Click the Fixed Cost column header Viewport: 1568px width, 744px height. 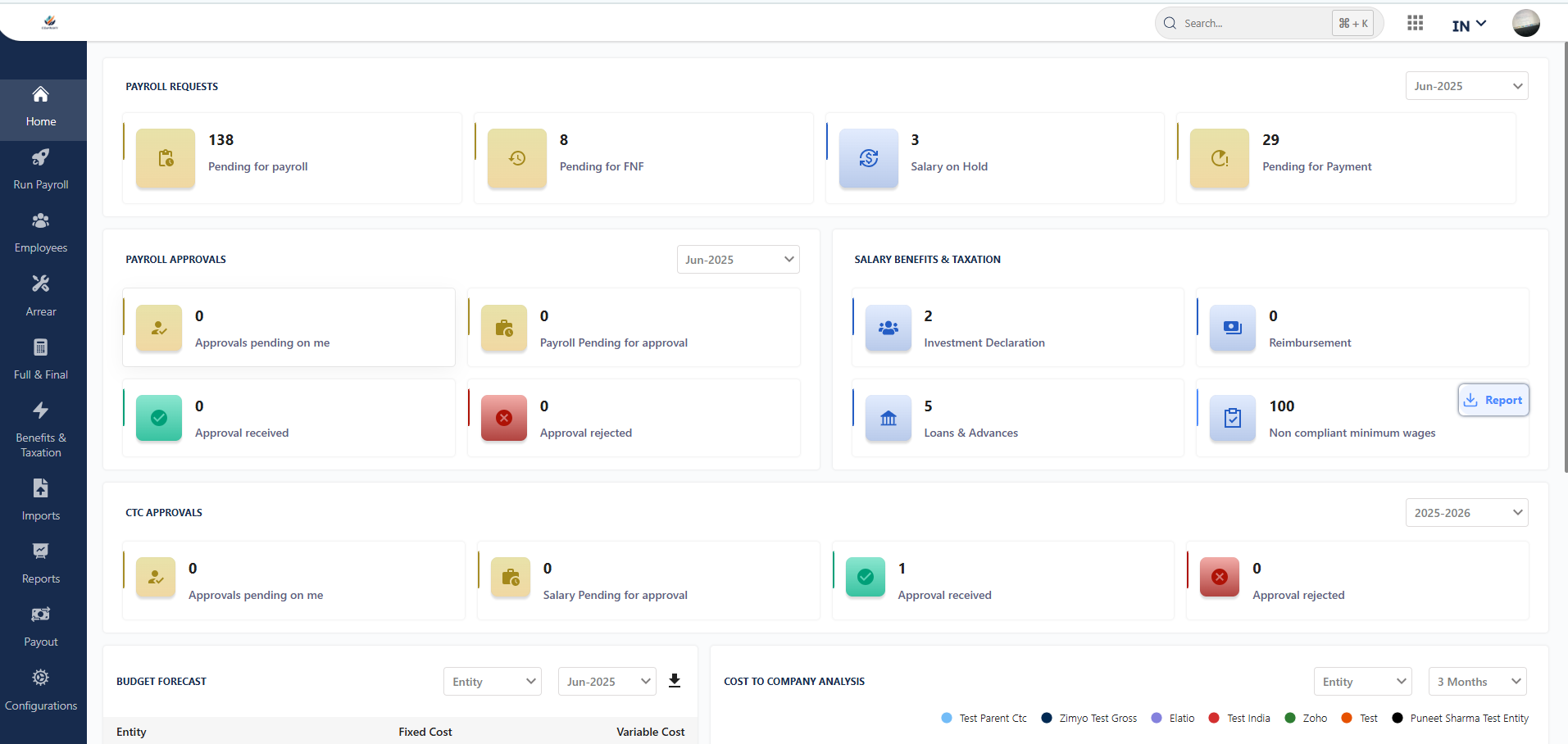425,732
